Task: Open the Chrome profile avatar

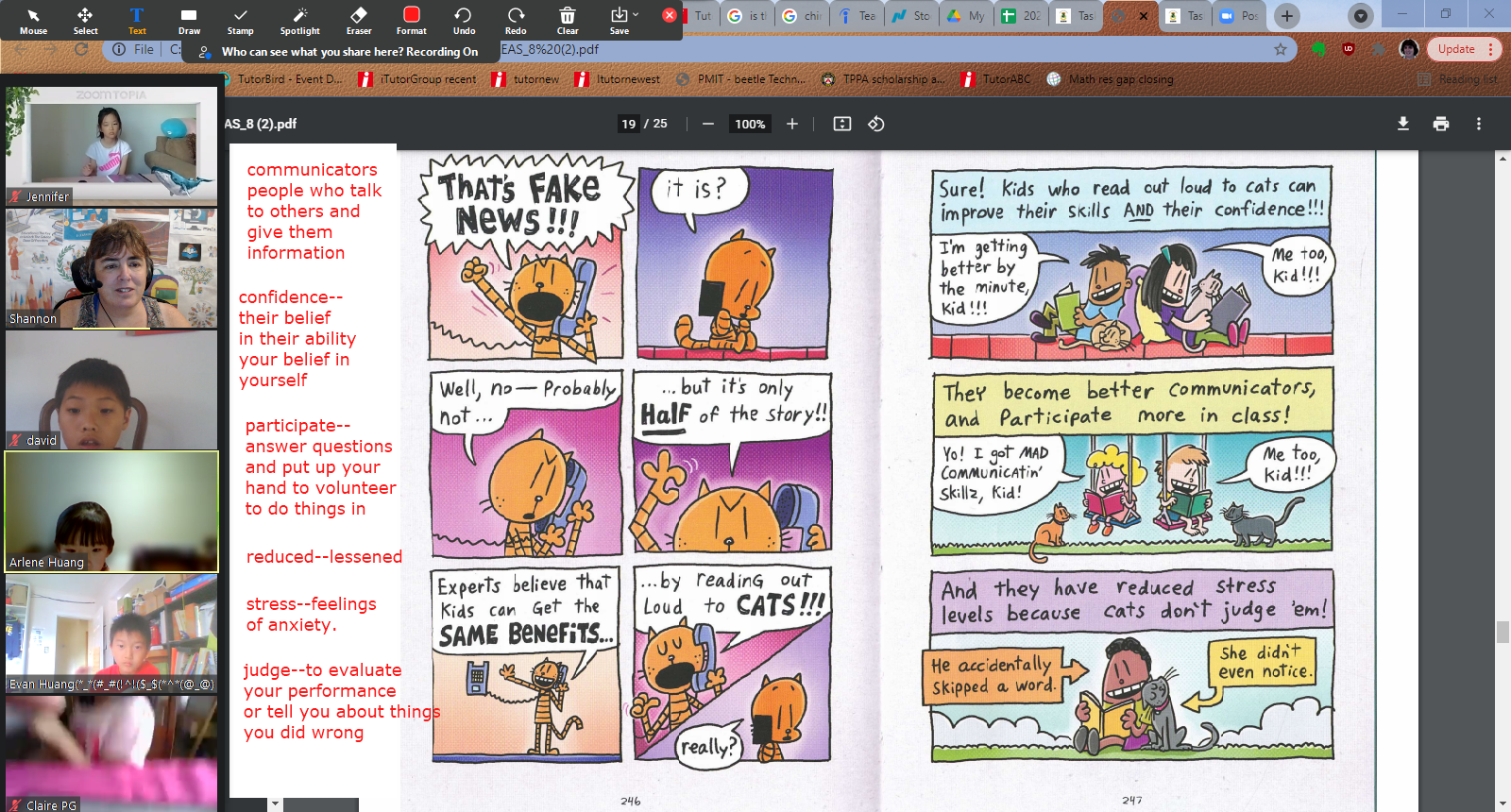Action: coord(1409,49)
